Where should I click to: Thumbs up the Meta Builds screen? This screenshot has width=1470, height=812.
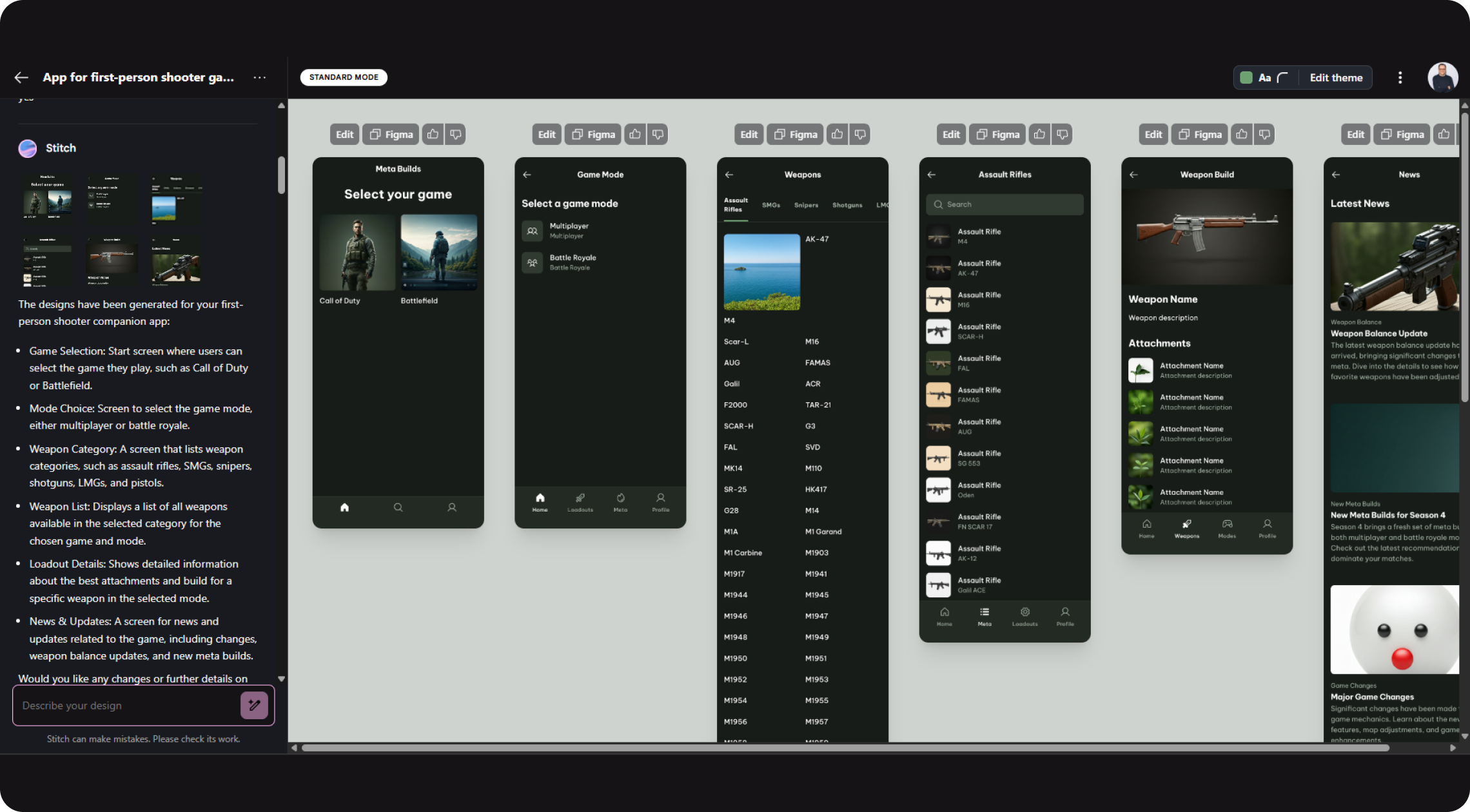tap(433, 134)
